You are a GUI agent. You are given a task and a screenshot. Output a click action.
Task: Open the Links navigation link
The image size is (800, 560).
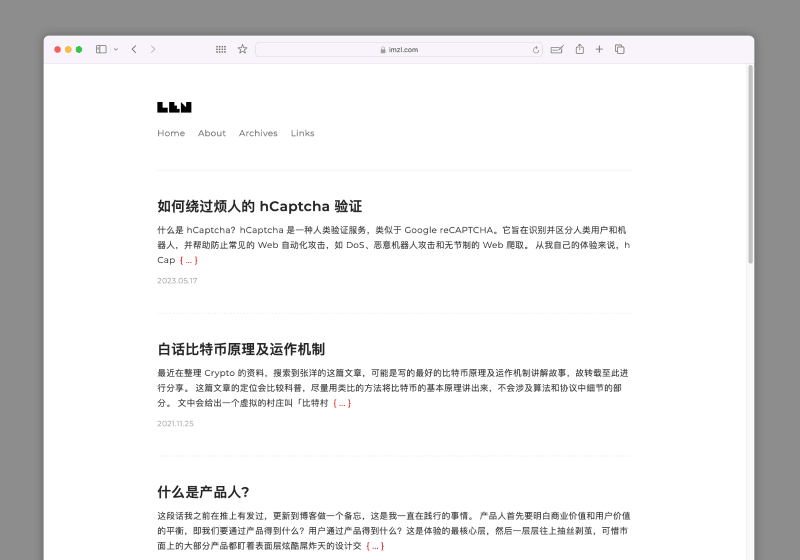point(303,133)
